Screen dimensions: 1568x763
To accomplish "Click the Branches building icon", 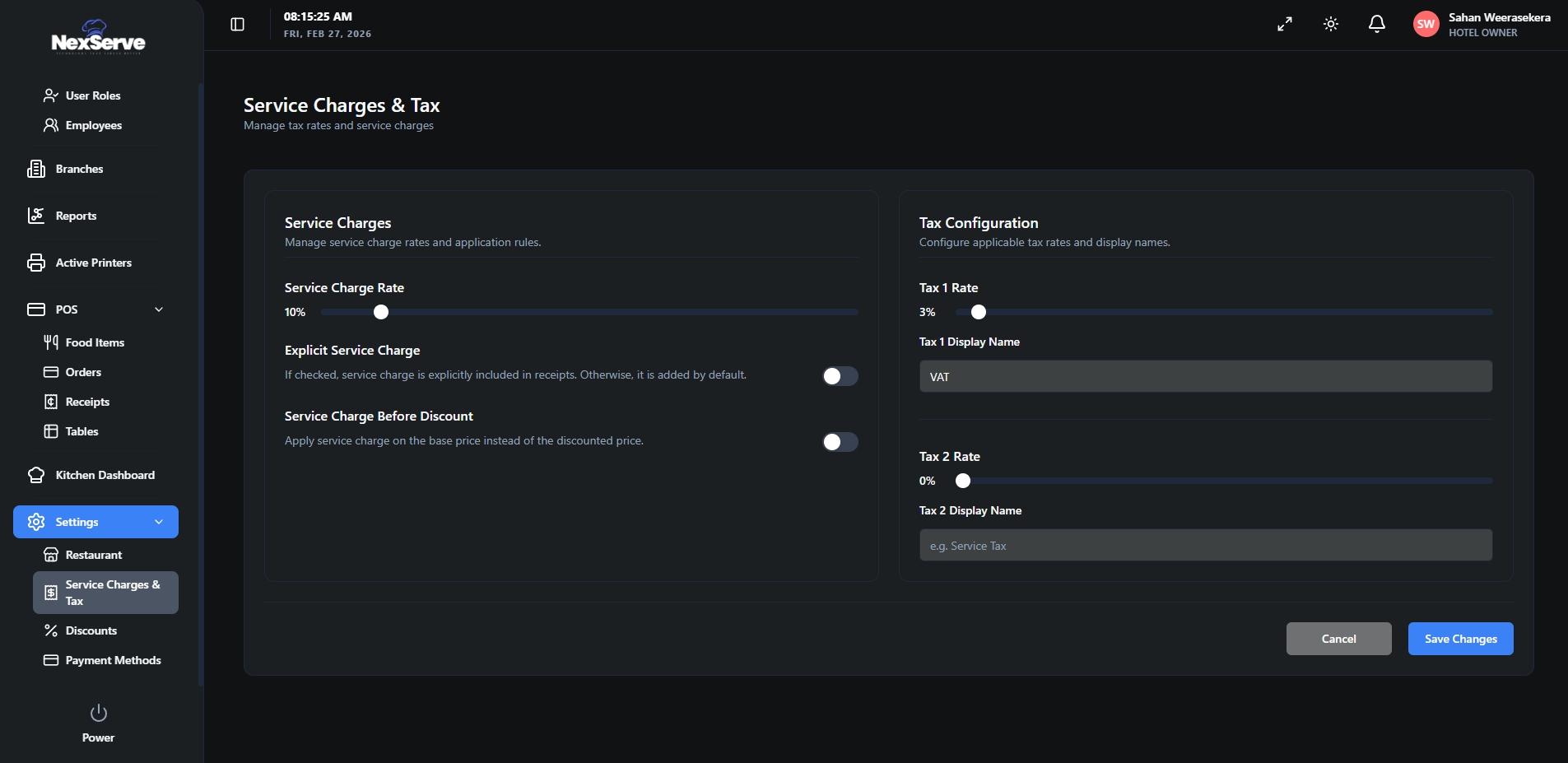I will pos(36,169).
